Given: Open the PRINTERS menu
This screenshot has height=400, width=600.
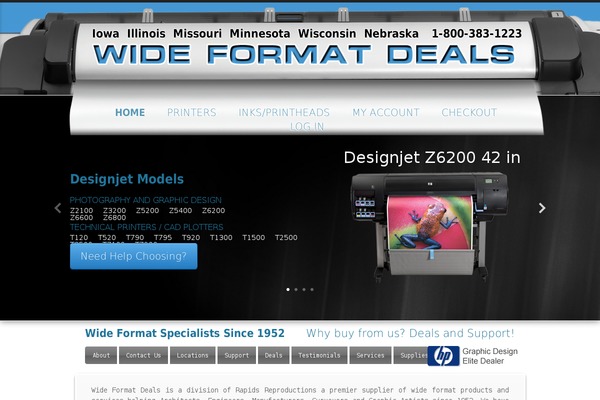Looking at the screenshot, I should [x=192, y=113].
